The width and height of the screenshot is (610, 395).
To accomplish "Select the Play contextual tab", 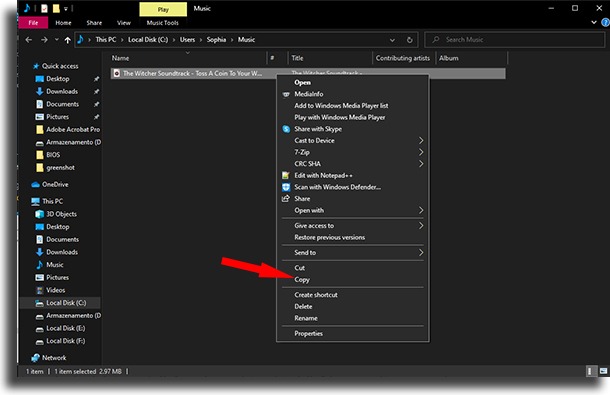I will coord(163,9).
